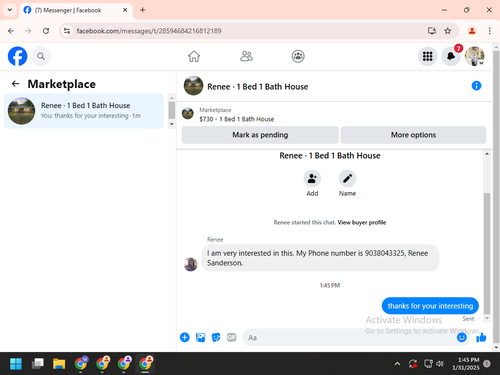Screen dimensions: 500x375
Task: Click the thanks for your interesting message bubble
Action: click(x=430, y=306)
